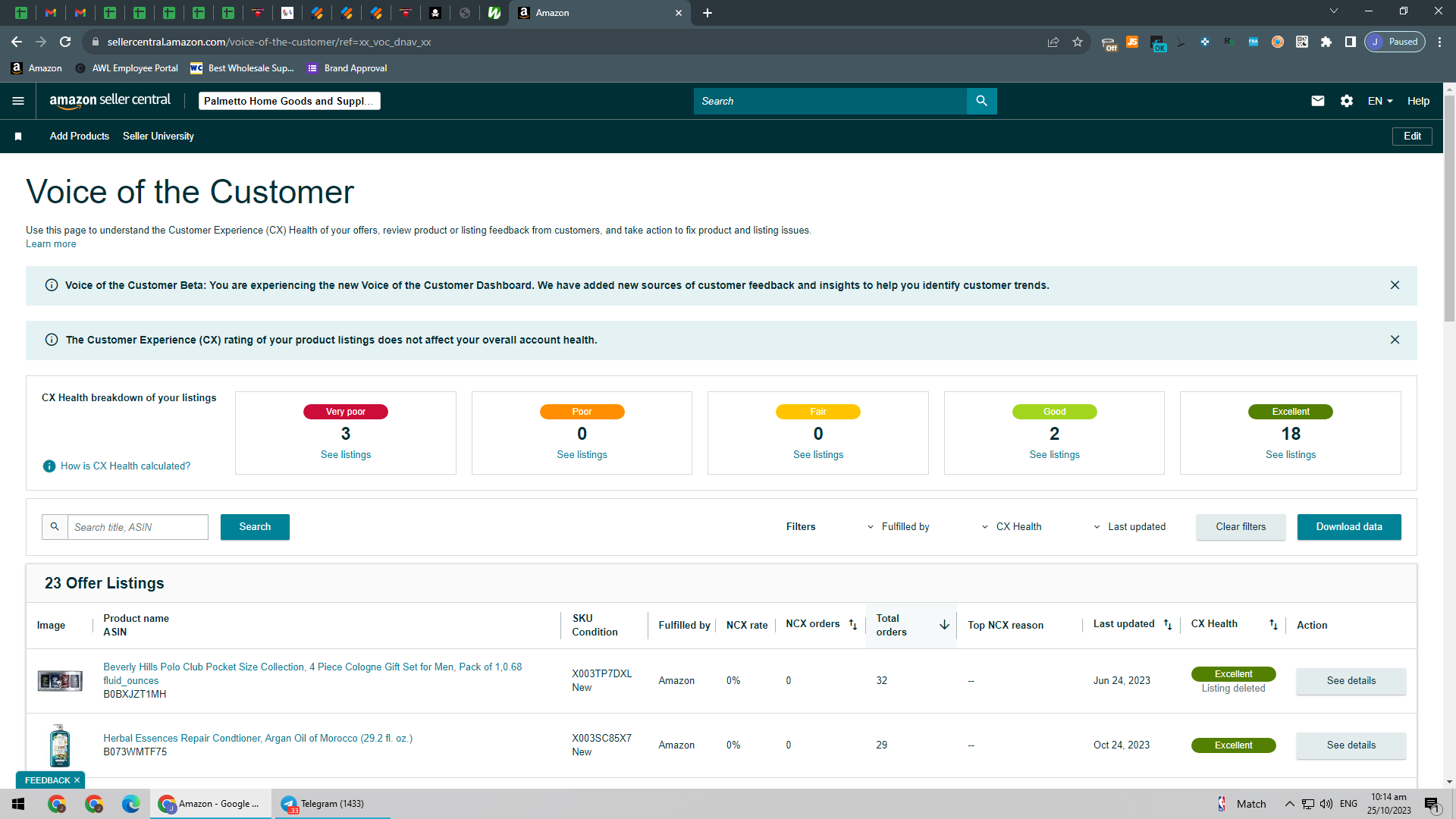Open the browser extensions puzzle icon
This screenshot has width=1456, height=819.
point(1326,42)
